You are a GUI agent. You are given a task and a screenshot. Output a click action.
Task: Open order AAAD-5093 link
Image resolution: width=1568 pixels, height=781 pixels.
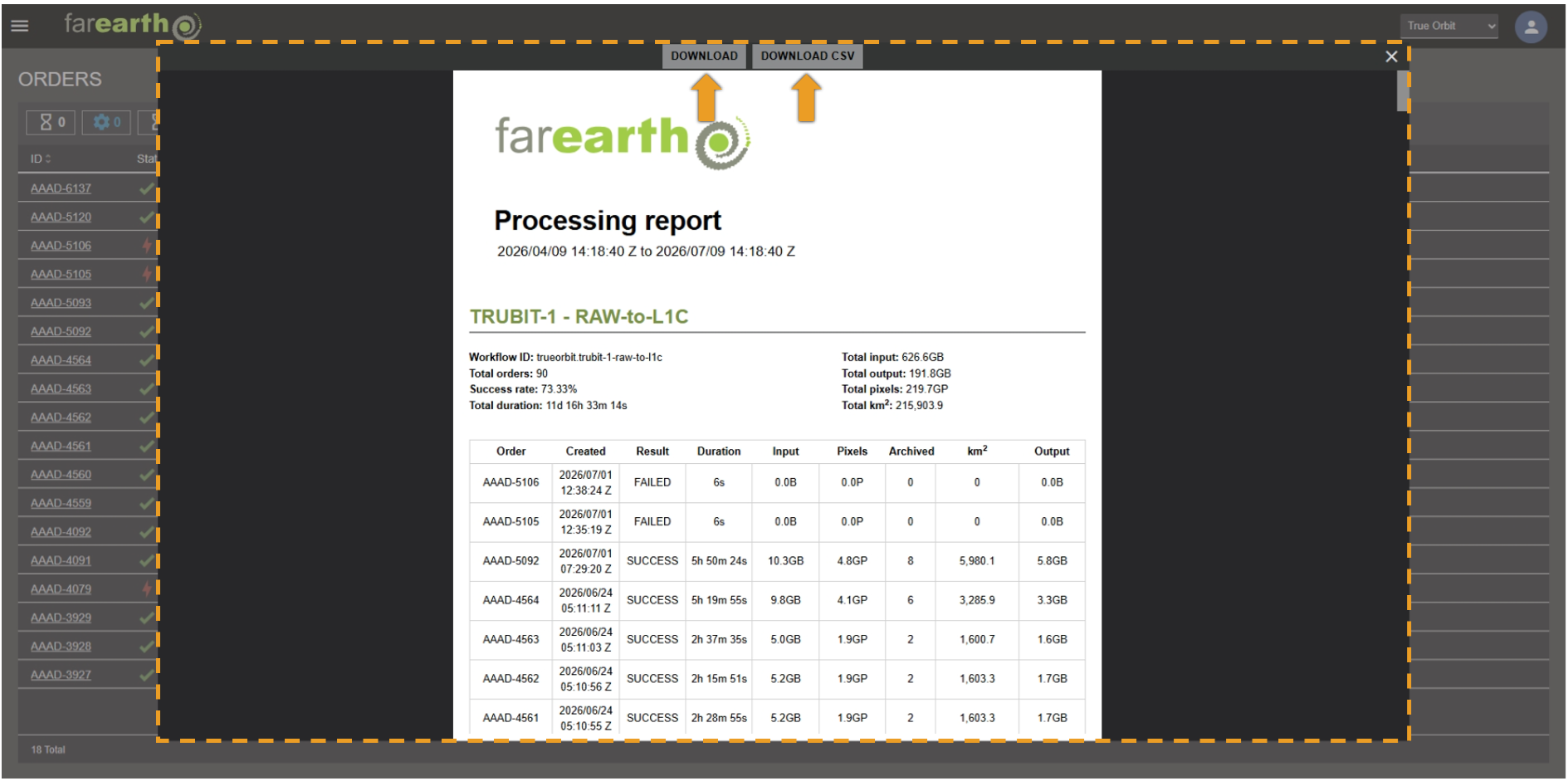point(61,303)
